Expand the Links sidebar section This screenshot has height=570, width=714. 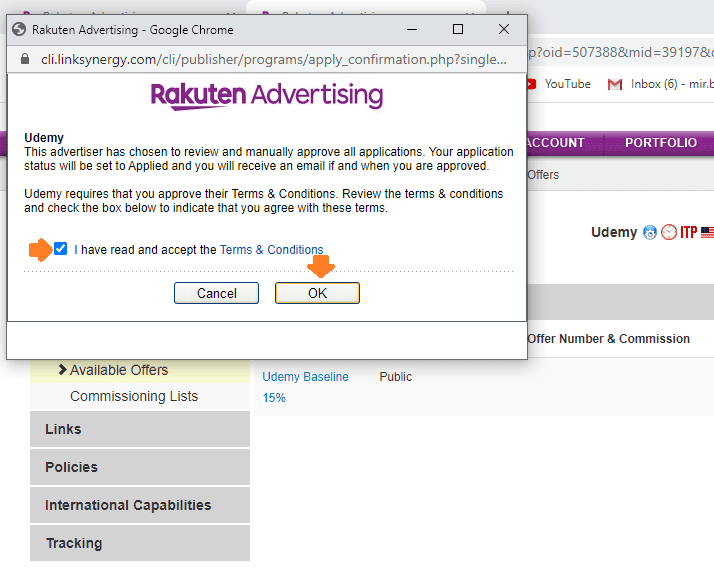click(140, 429)
